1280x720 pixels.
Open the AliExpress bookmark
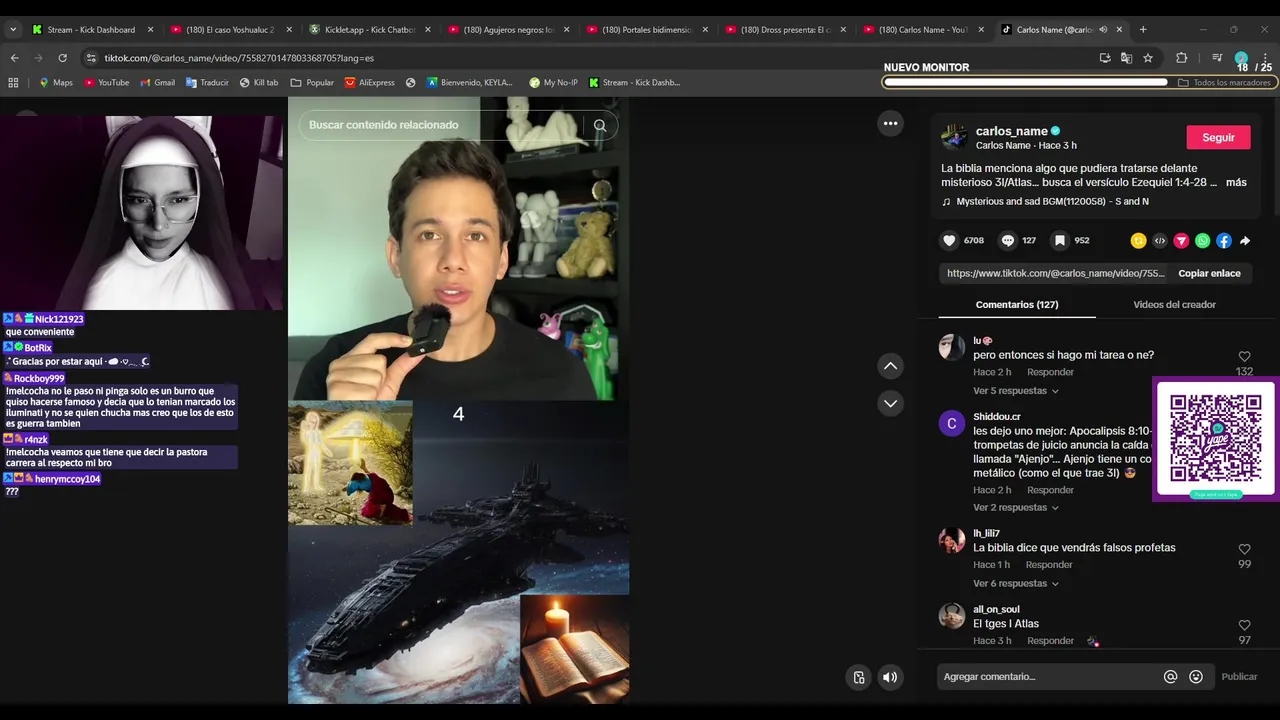(369, 82)
